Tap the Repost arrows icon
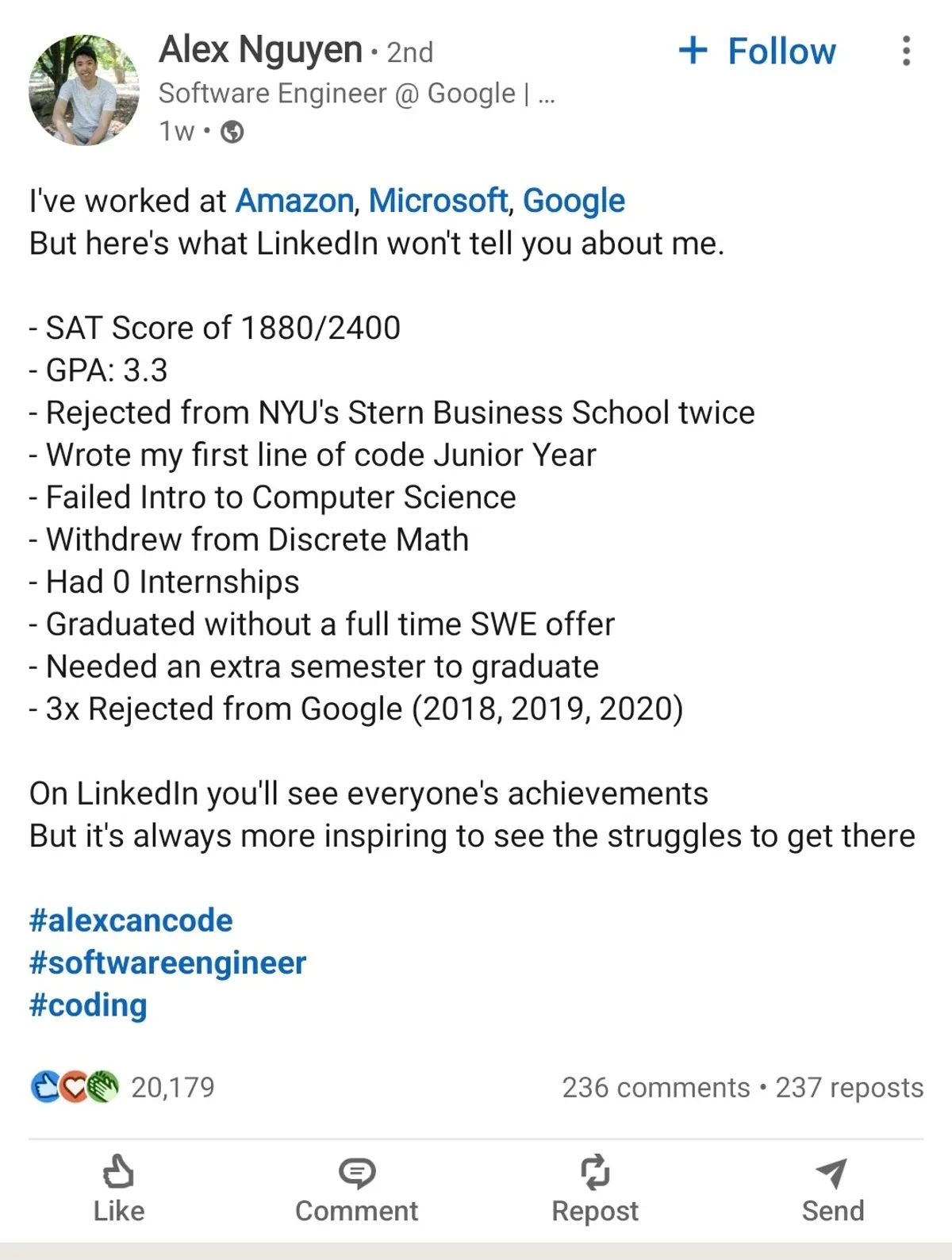 point(595,1172)
